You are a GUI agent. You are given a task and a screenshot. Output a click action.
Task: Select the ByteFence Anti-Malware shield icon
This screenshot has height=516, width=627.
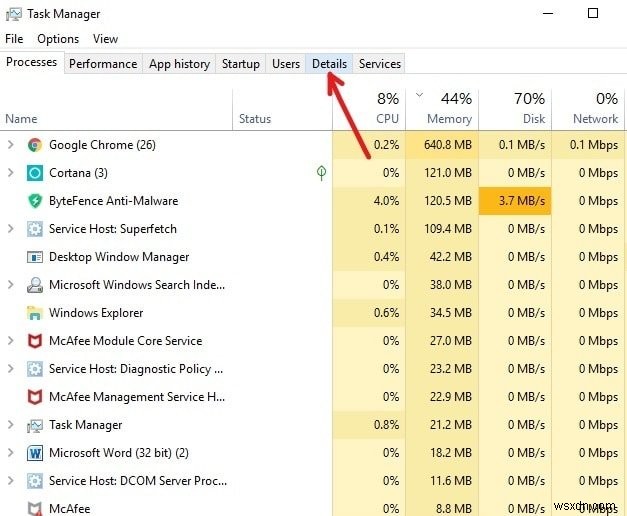[35, 201]
